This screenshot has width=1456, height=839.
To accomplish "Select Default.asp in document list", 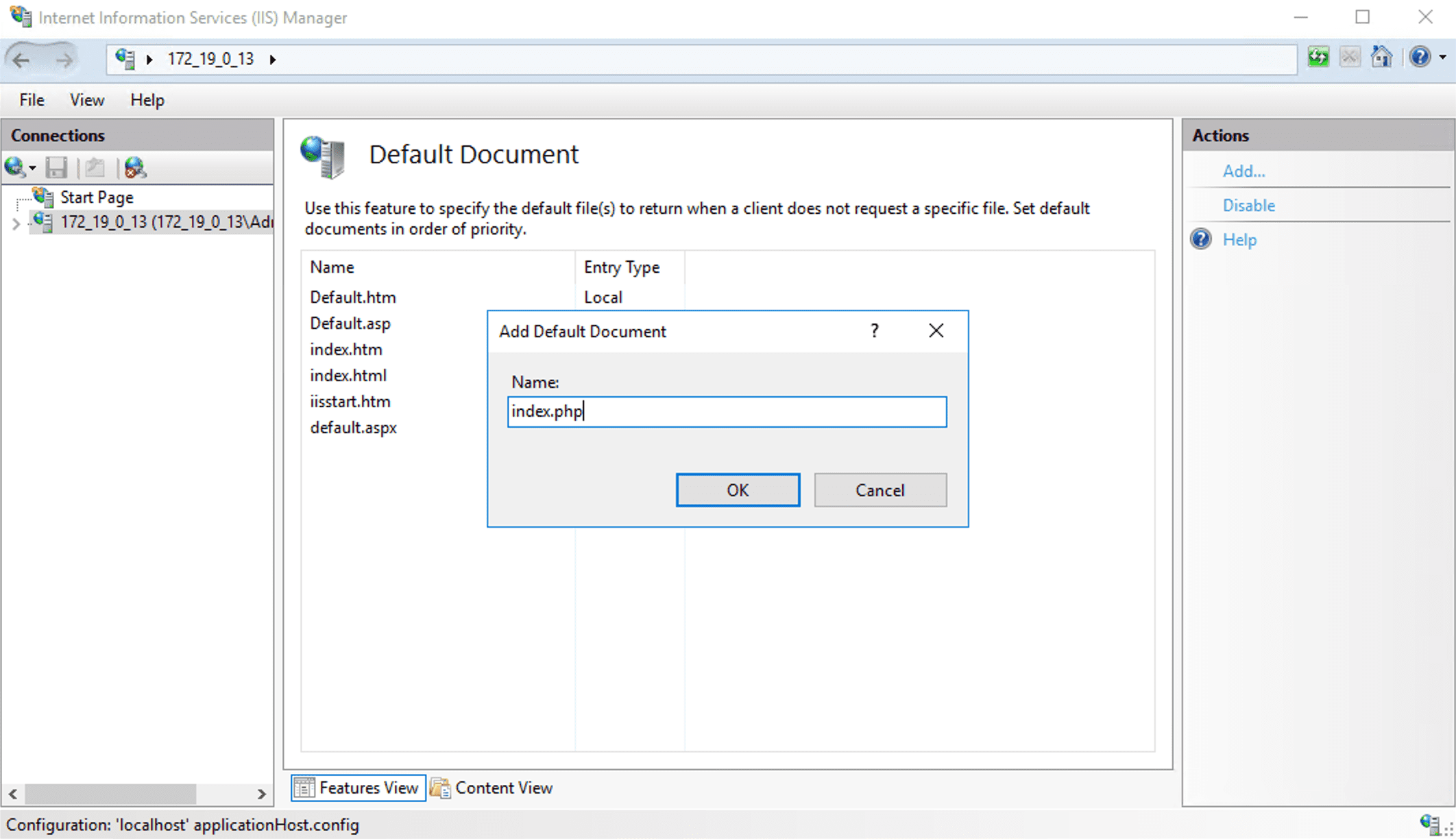I will (350, 324).
